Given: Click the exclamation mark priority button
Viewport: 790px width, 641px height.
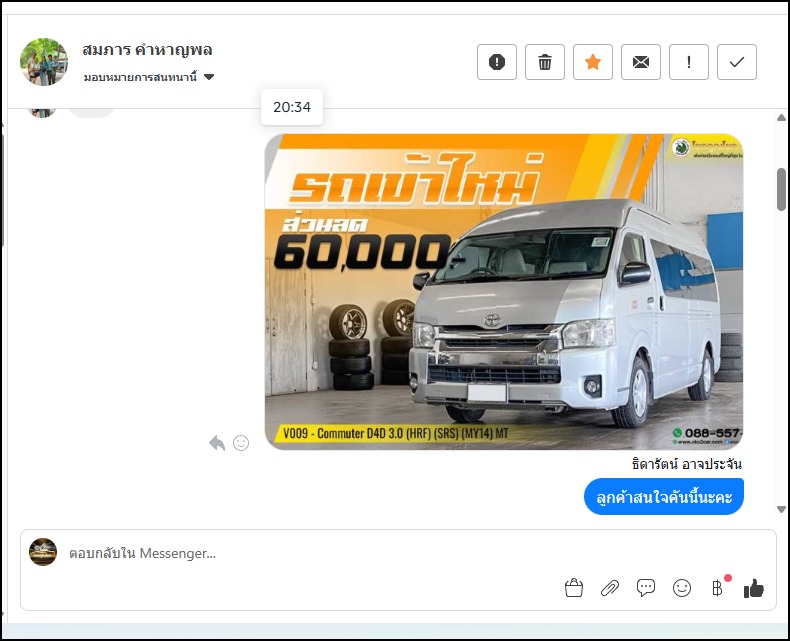Looking at the screenshot, I should point(689,62).
